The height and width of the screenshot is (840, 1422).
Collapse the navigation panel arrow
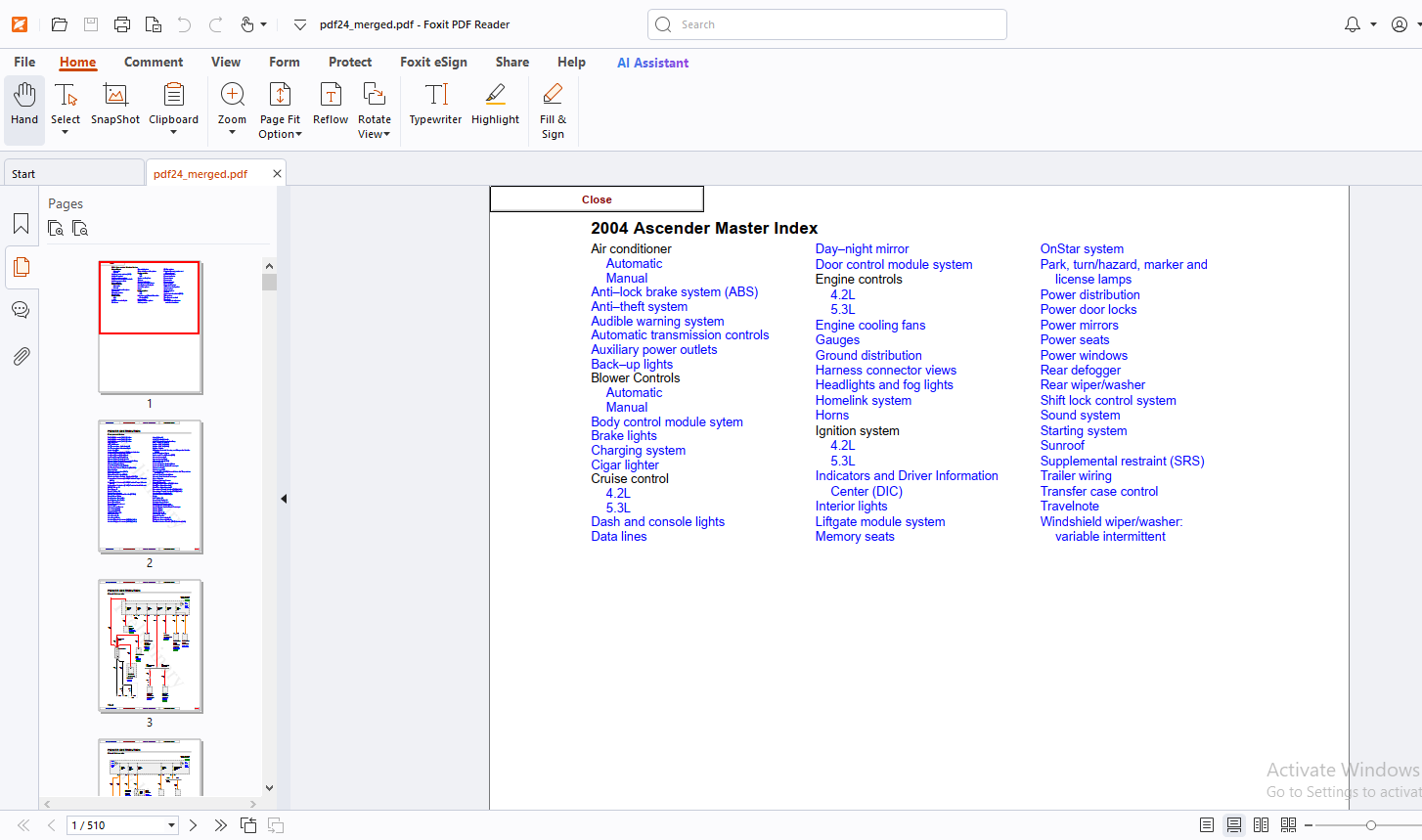(284, 499)
